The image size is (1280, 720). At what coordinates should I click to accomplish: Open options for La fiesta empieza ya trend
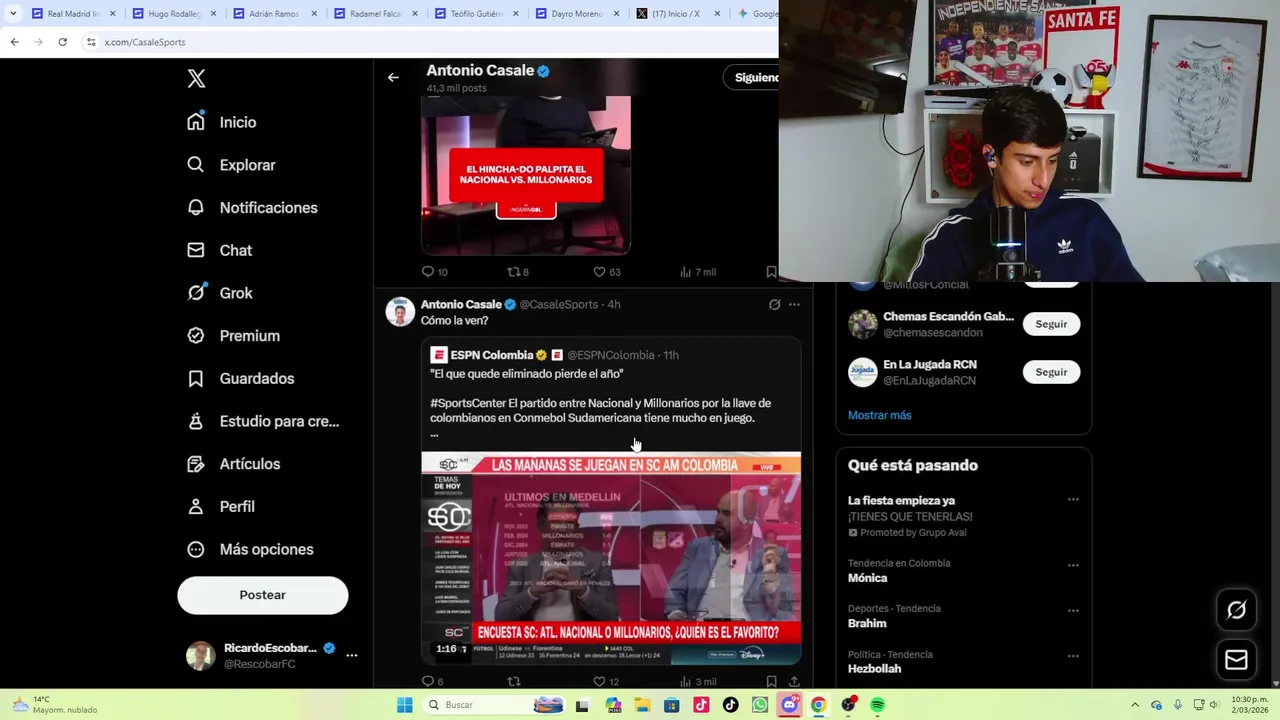pos(1073,500)
